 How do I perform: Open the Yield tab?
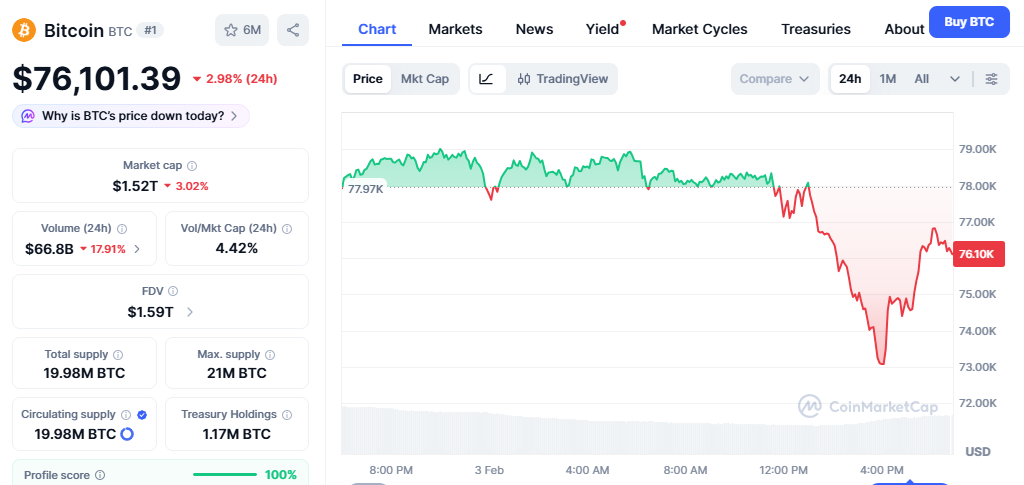(x=602, y=29)
